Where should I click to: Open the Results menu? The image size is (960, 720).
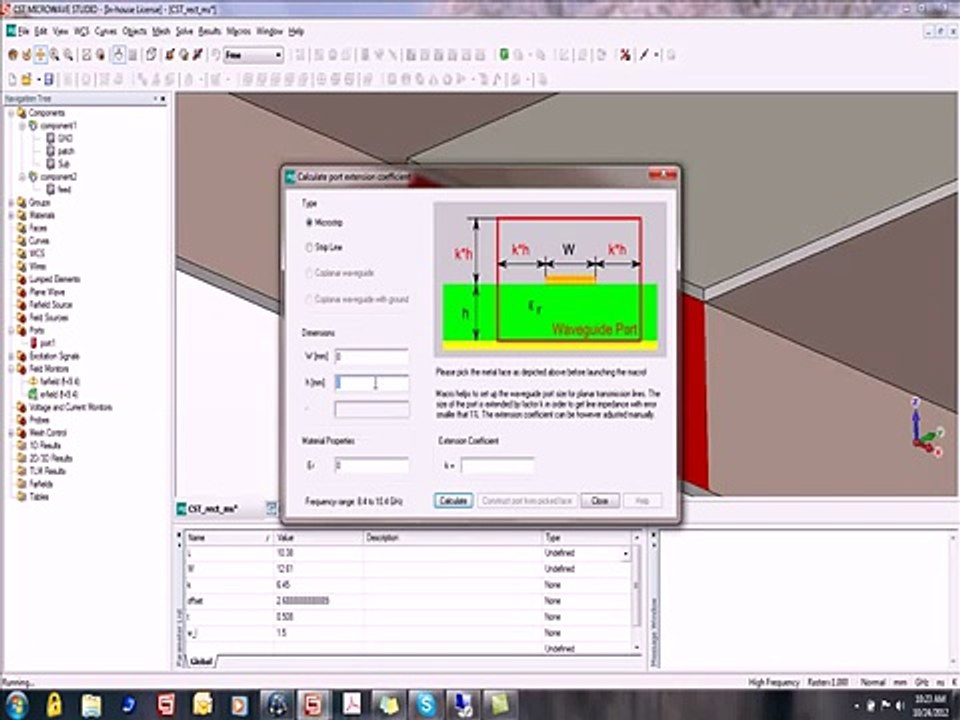[209, 31]
